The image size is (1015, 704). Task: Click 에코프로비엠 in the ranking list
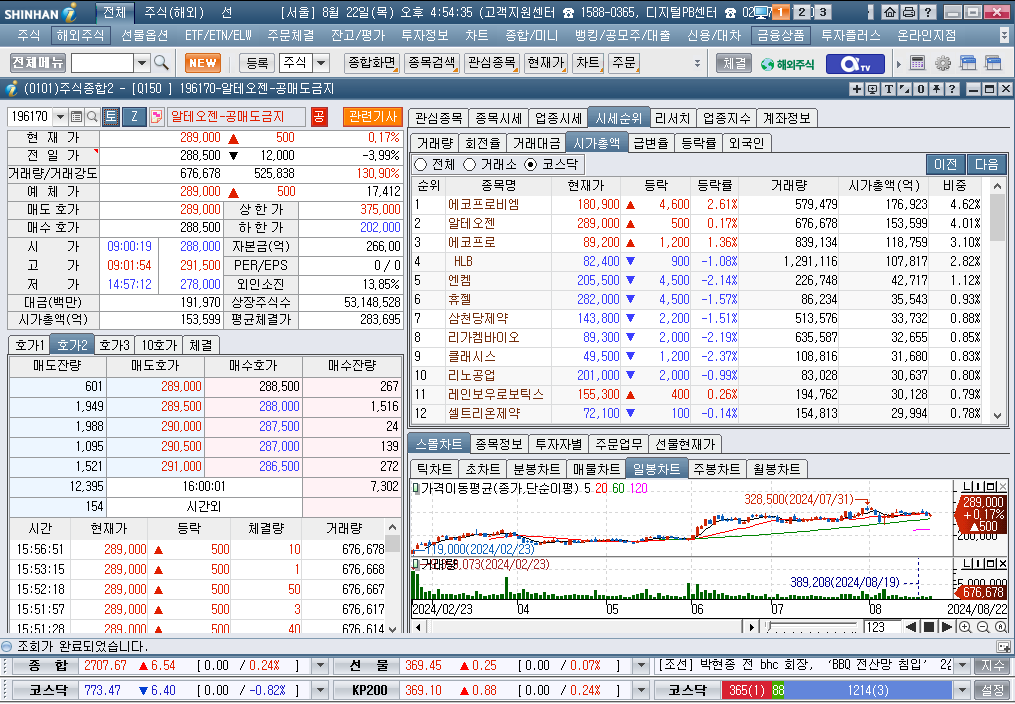(484, 204)
